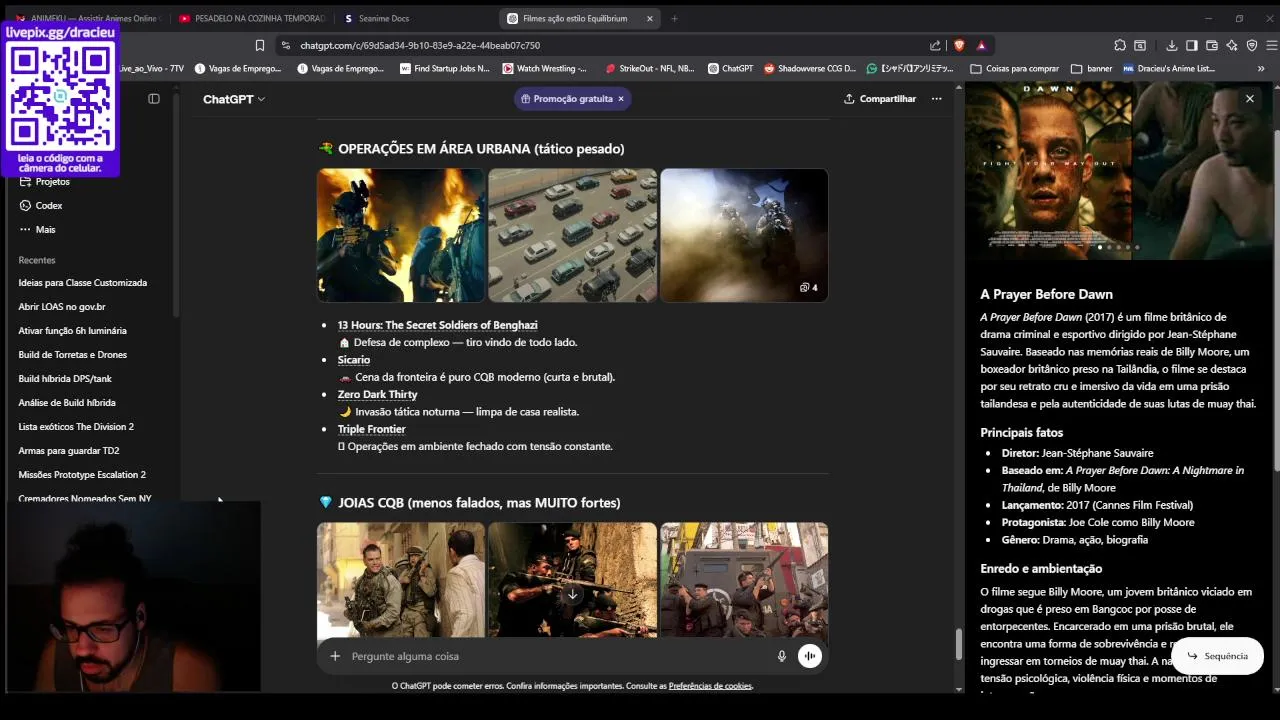Click the microphone dictation icon
Screen dimensions: 1280x720
tap(782, 656)
